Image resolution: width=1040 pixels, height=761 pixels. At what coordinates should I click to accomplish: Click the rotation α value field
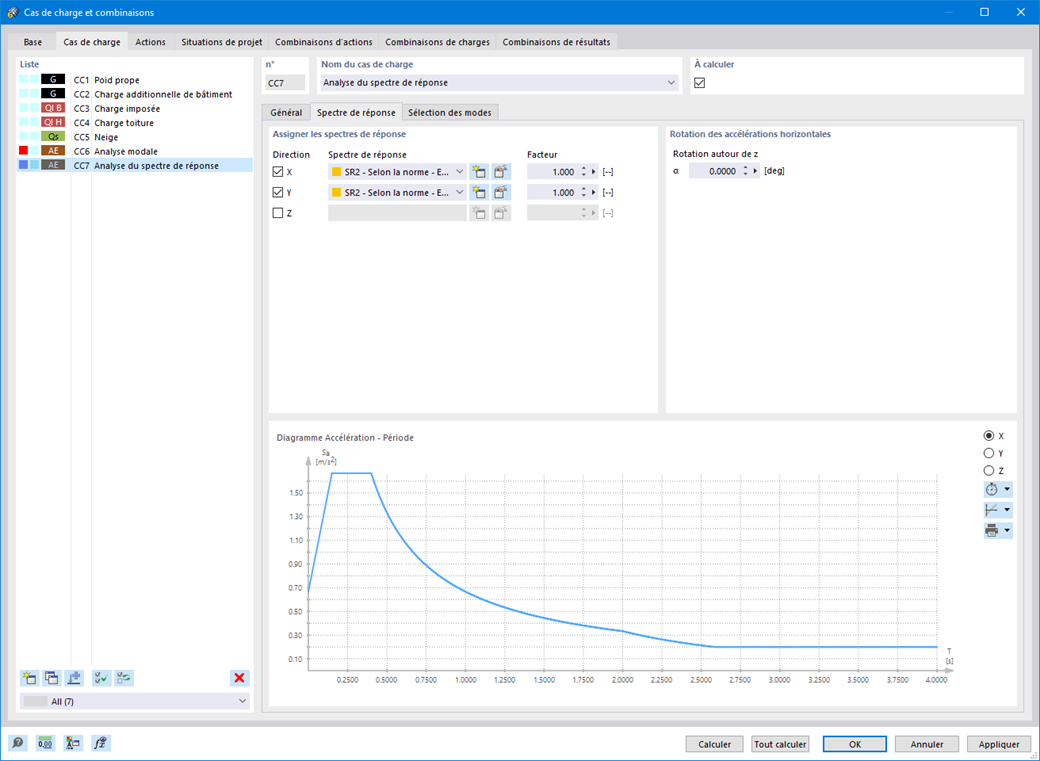714,171
